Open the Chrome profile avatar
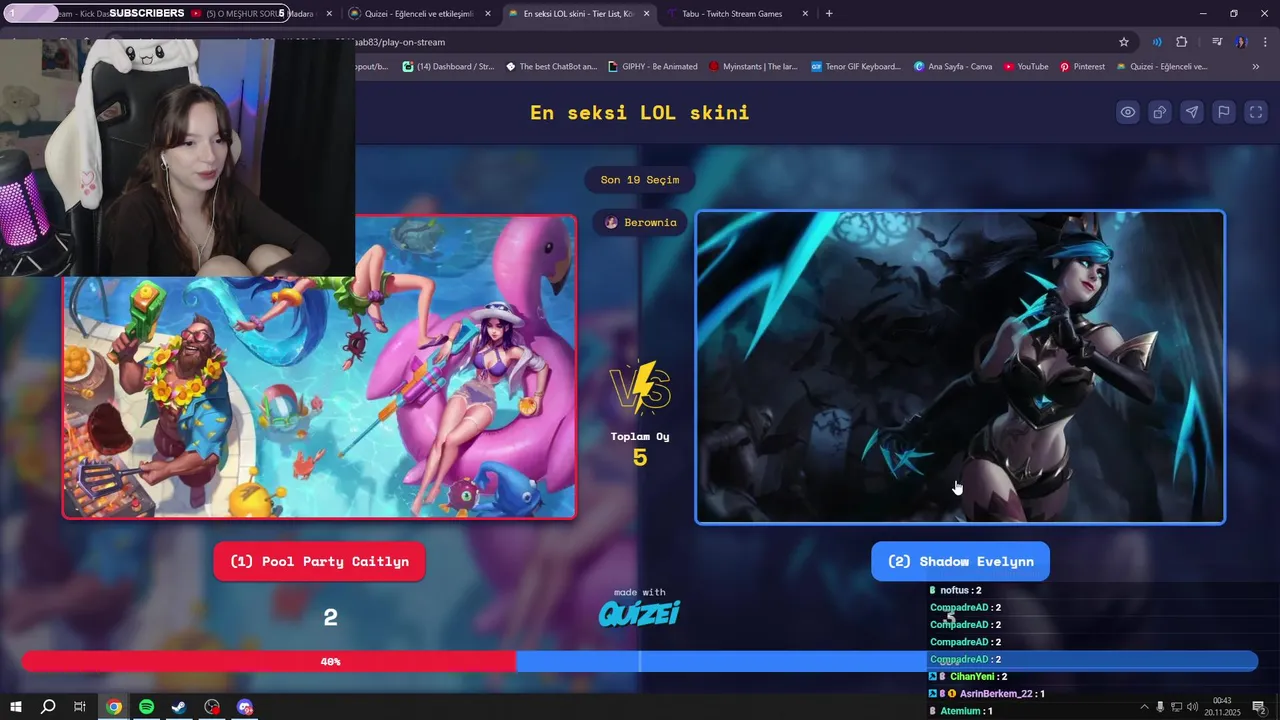Viewport: 1280px width, 720px height. (x=1241, y=42)
